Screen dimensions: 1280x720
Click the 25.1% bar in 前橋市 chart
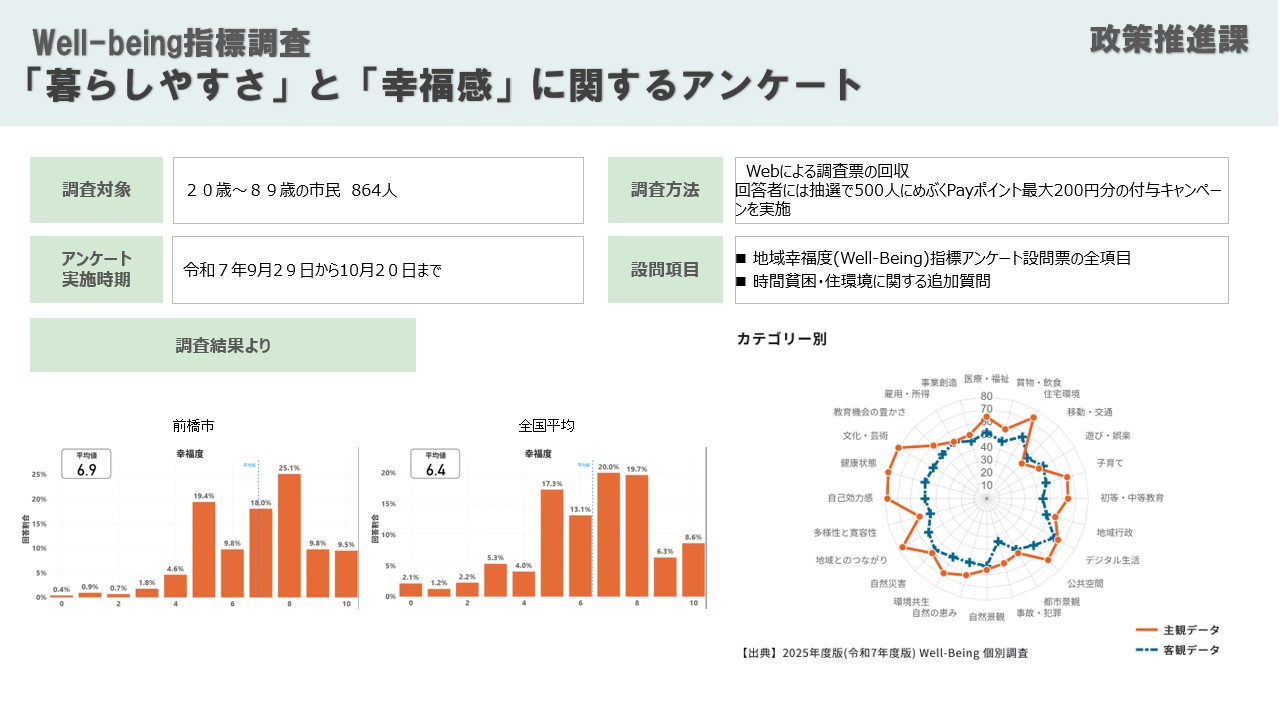pos(289,535)
